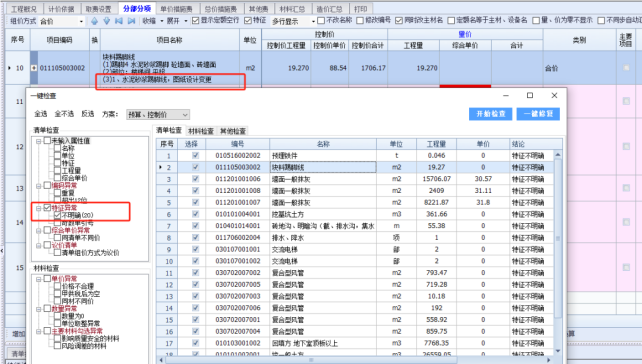The height and width of the screenshot is (364, 642).
Task: Click the 开始检查 button
Action: [491, 114]
